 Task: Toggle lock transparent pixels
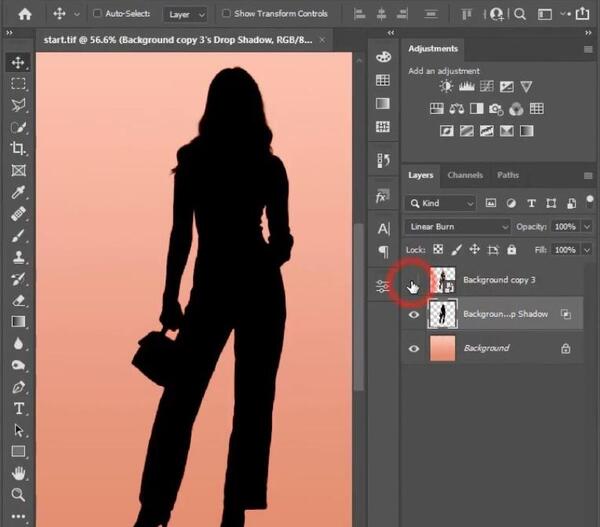coord(438,250)
